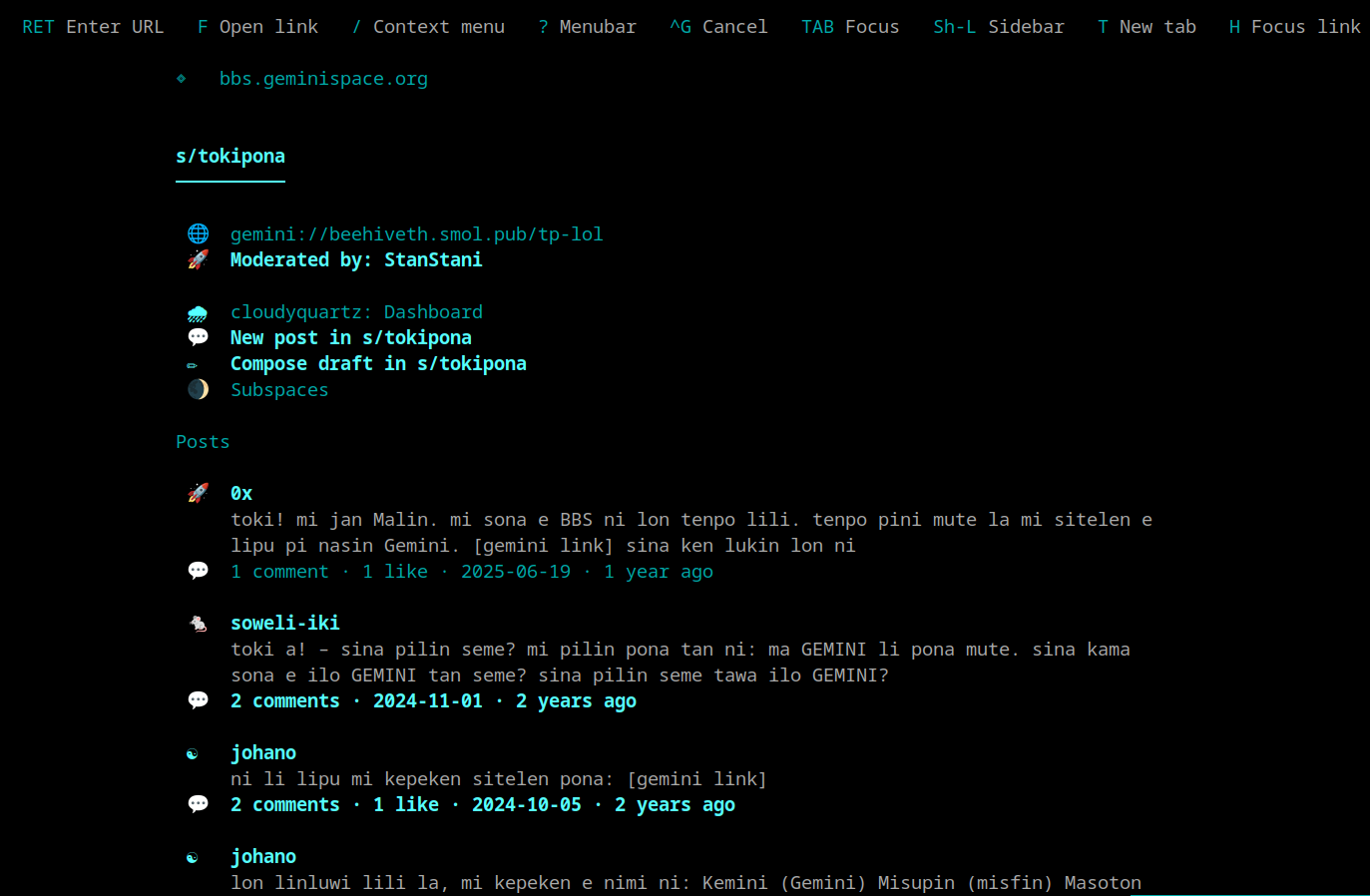Select TAB Focus shortcut

point(850,27)
